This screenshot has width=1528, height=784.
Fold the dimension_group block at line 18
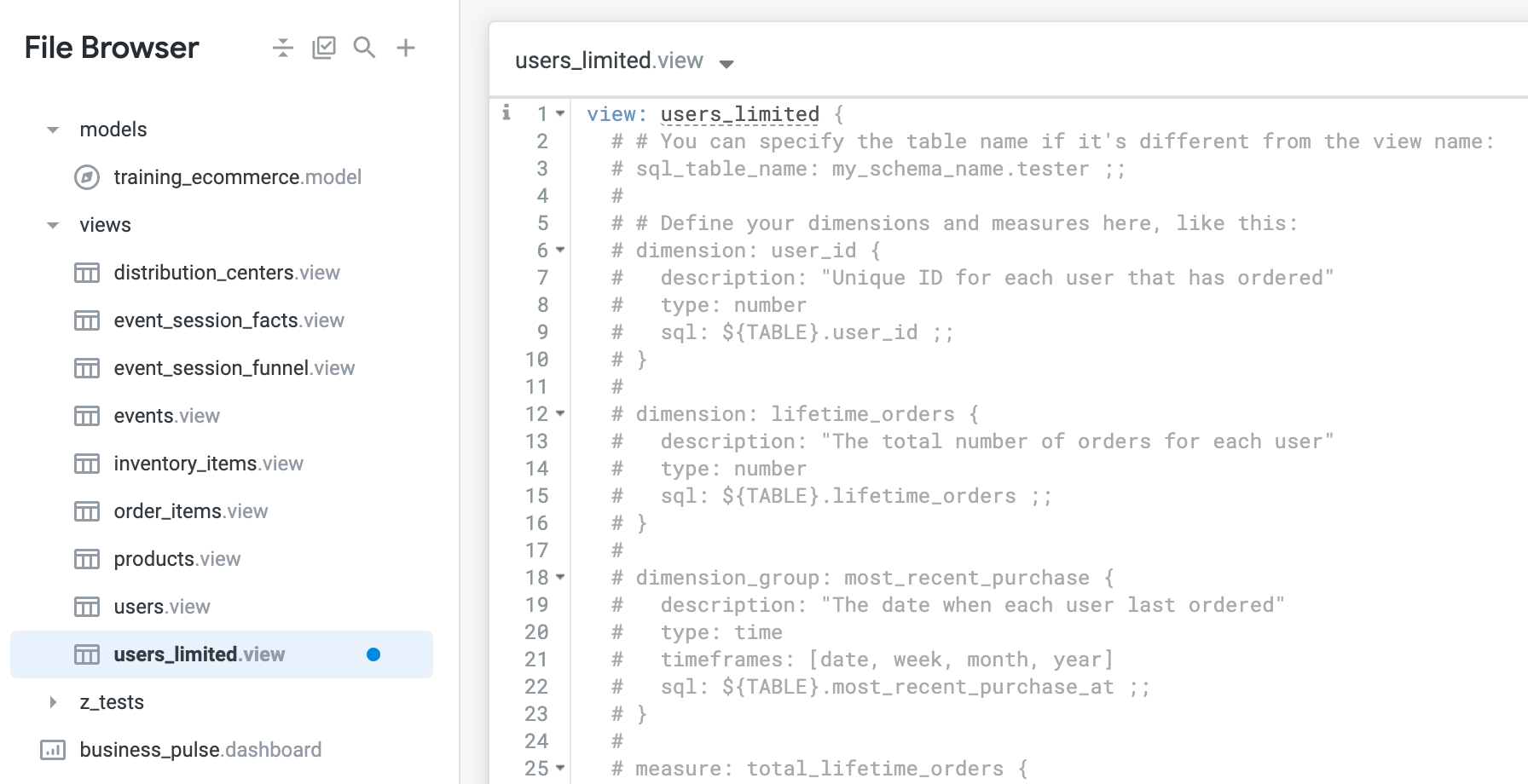point(560,577)
